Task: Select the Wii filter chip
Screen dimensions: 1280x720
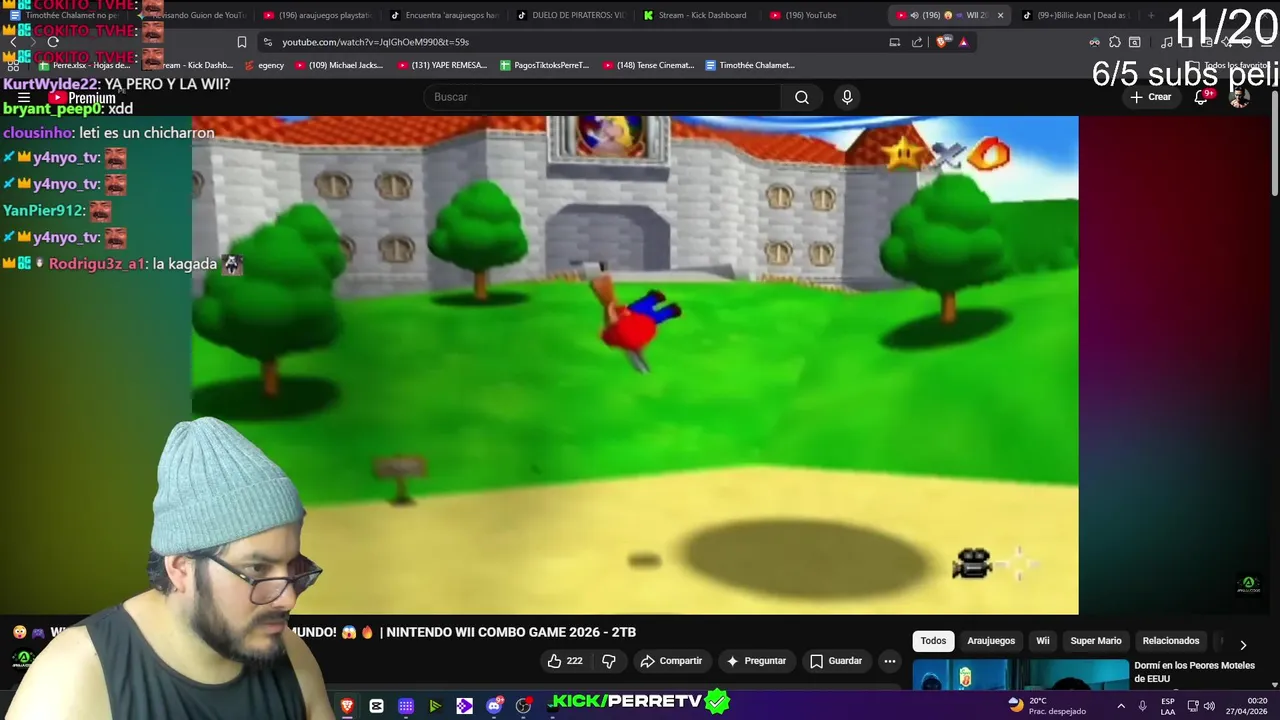Action: tap(1043, 641)
